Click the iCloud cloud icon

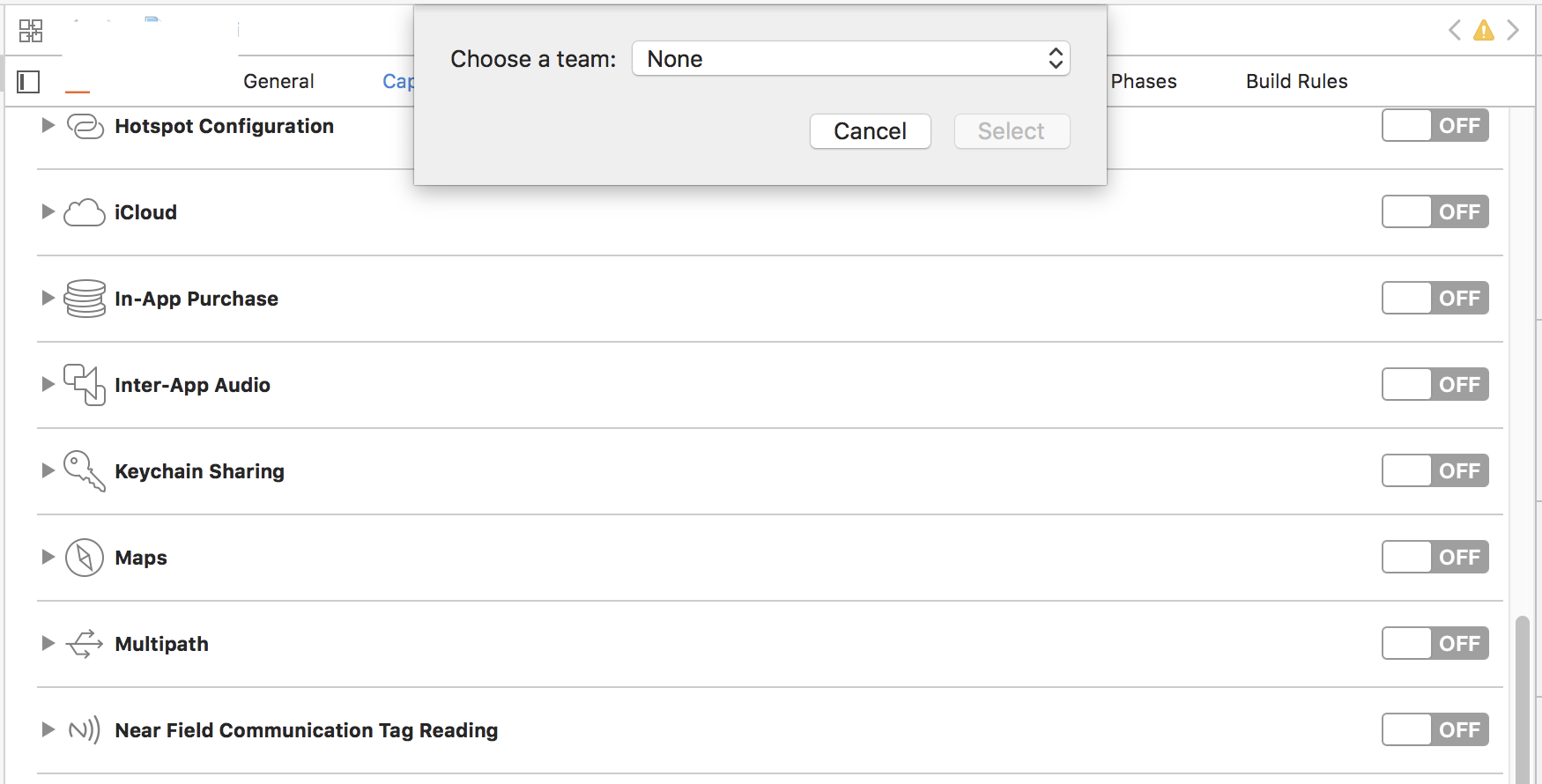[x=85, y=212]
